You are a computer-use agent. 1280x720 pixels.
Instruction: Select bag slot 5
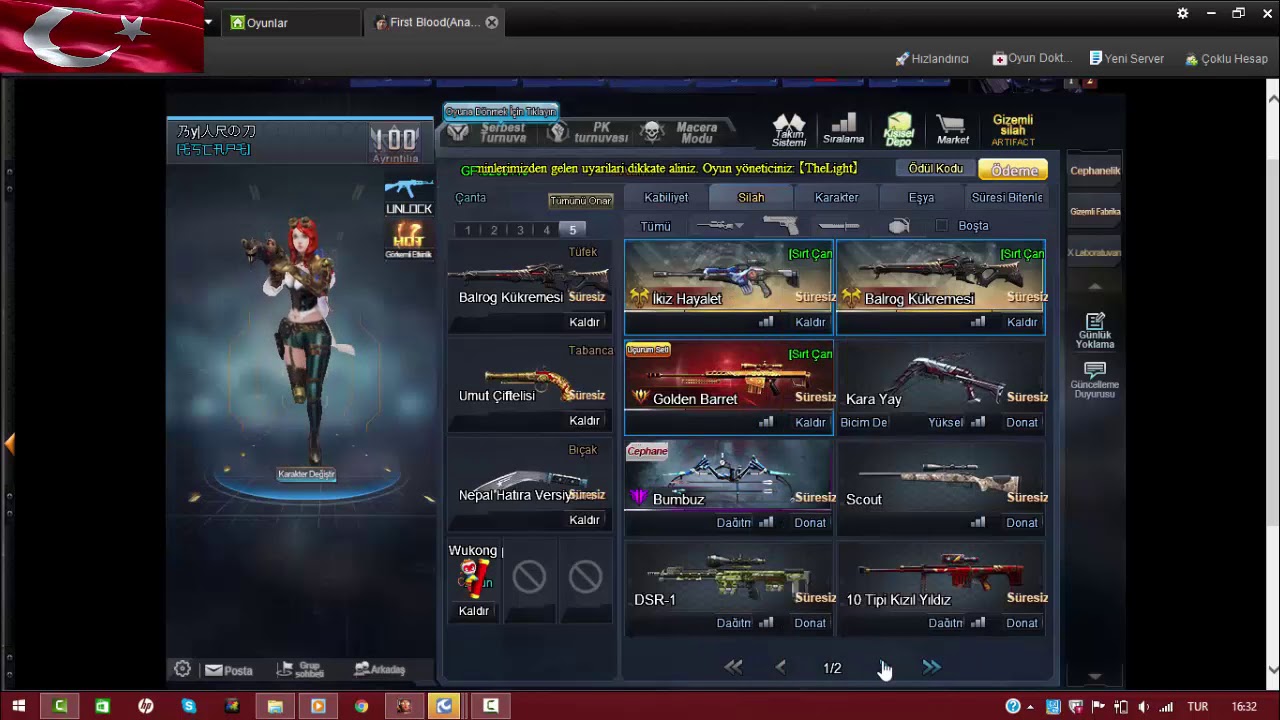[x=573, y=230]
